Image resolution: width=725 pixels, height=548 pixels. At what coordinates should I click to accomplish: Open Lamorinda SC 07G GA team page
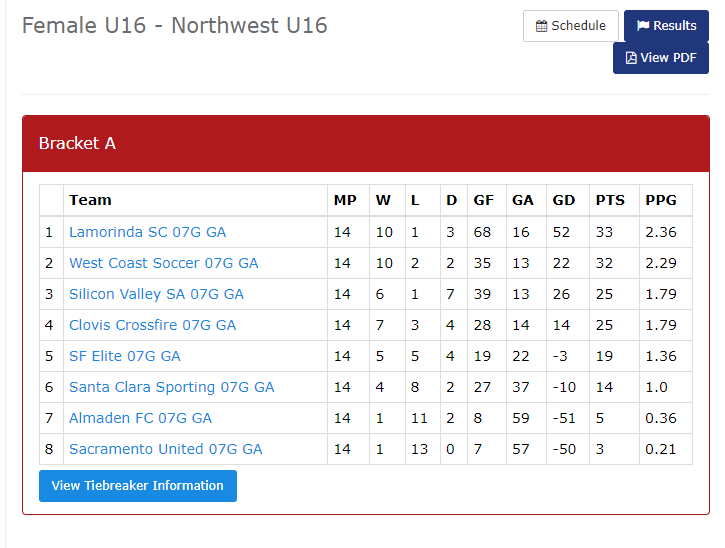147,232
